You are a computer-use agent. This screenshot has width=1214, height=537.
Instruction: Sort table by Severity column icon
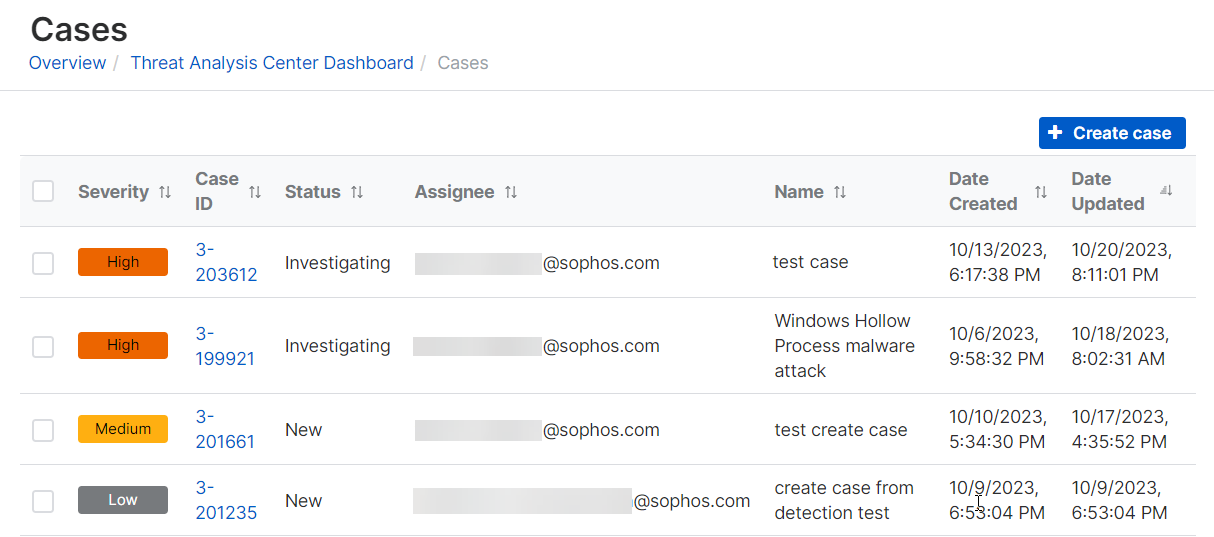click(165, 192)
